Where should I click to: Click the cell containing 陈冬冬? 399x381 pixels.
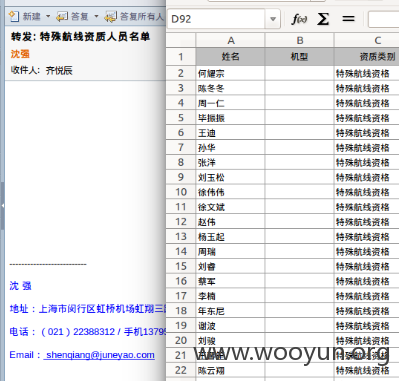point(231,88)
